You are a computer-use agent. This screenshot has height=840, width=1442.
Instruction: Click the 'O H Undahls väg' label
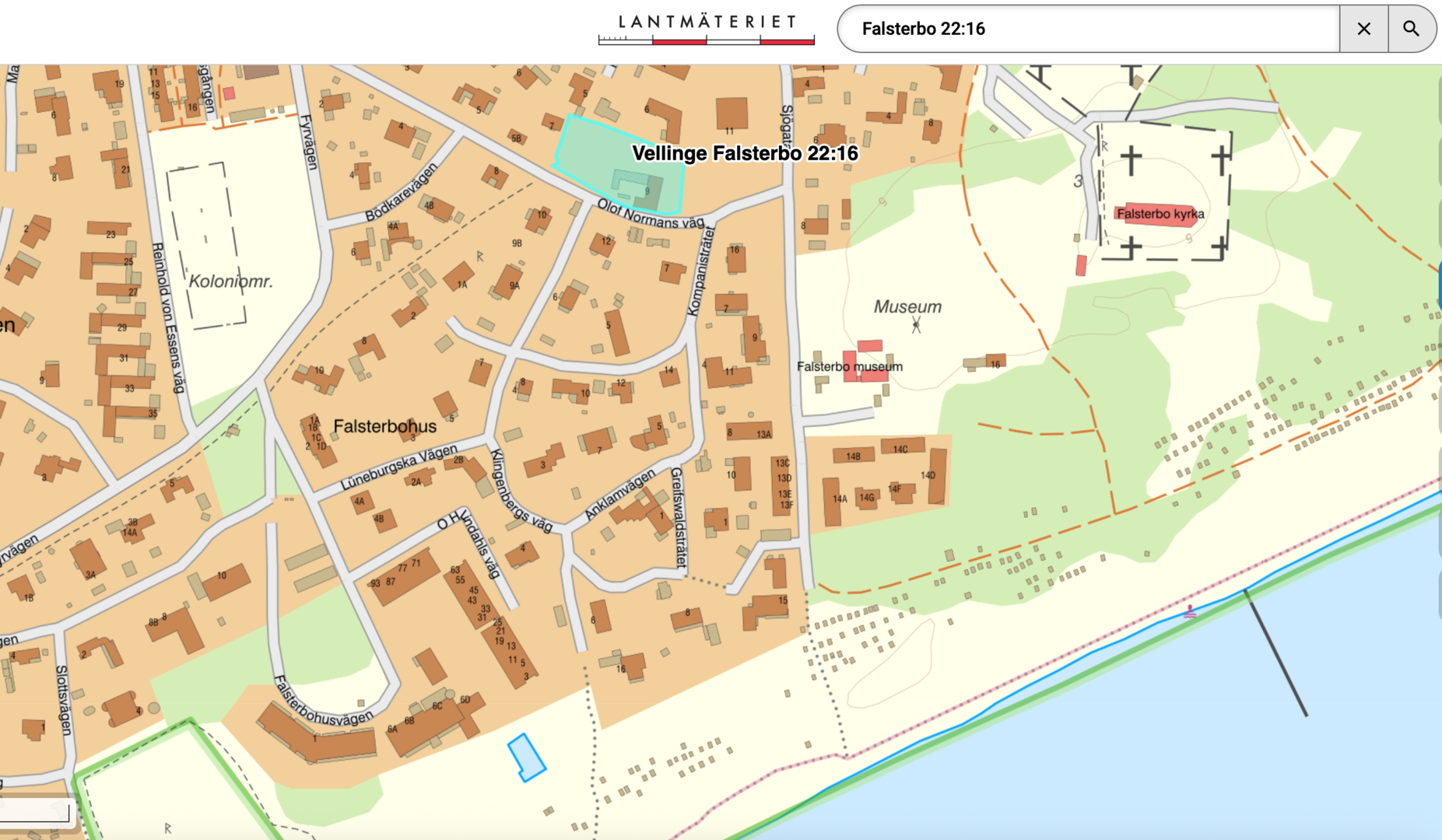point(468,543)
